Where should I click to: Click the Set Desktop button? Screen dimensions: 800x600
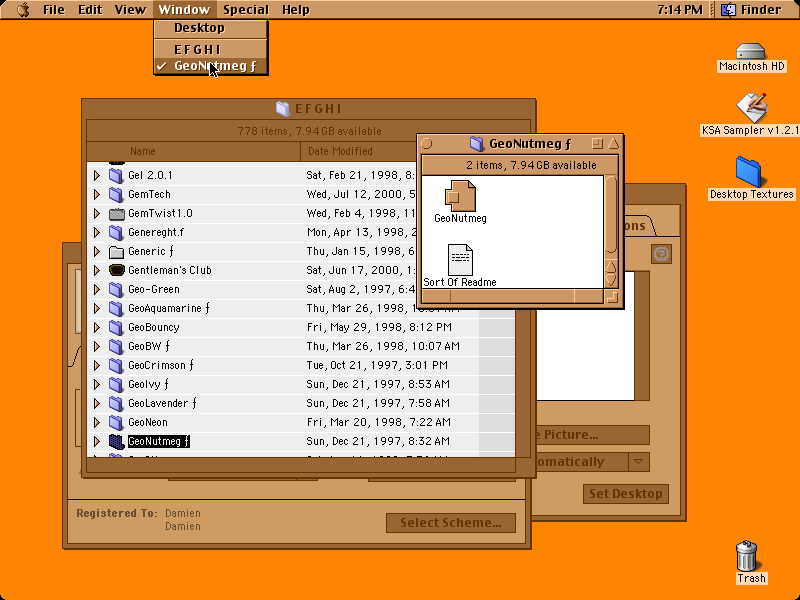626,494
